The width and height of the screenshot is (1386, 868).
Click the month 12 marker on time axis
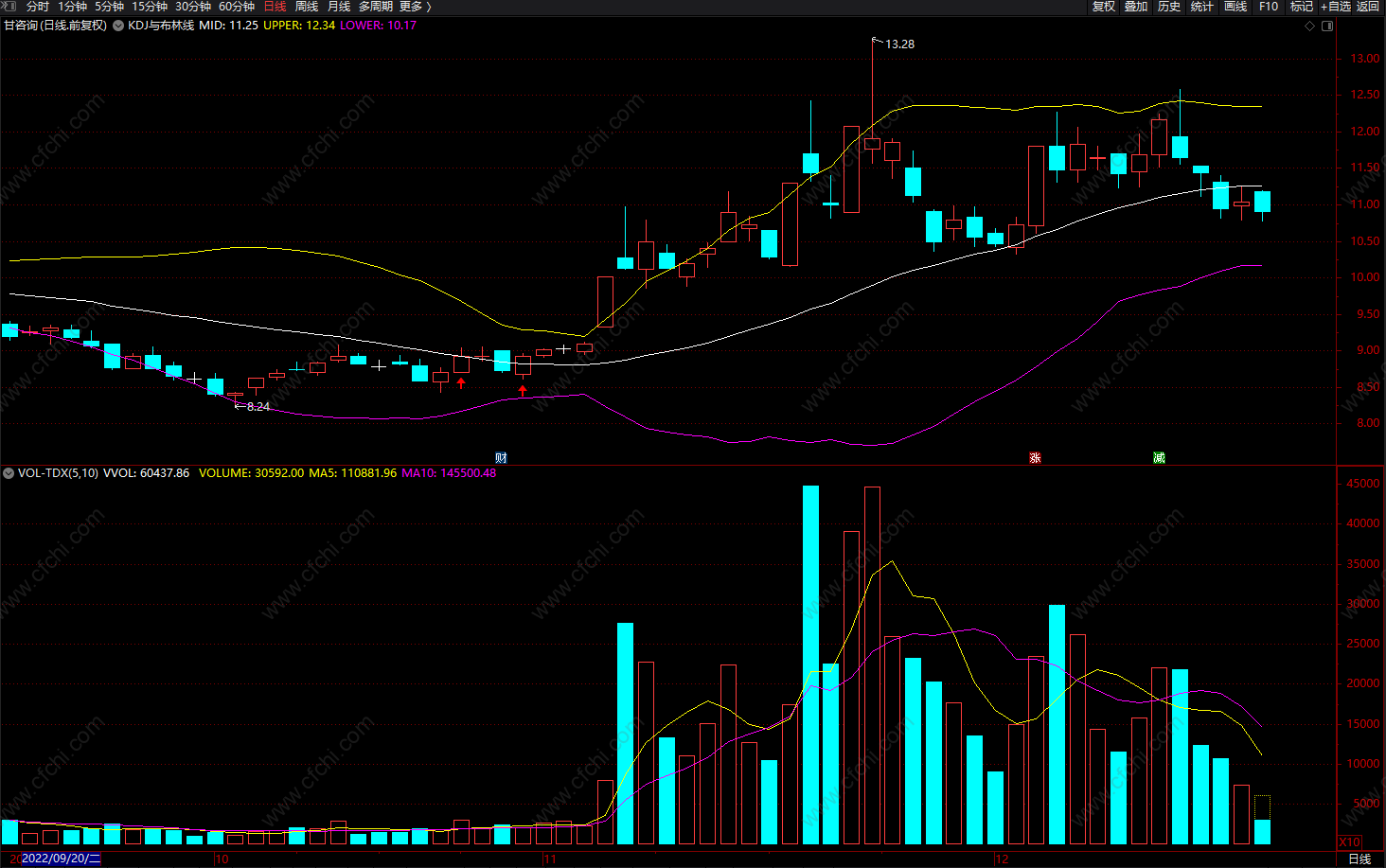click(1002, 859)
